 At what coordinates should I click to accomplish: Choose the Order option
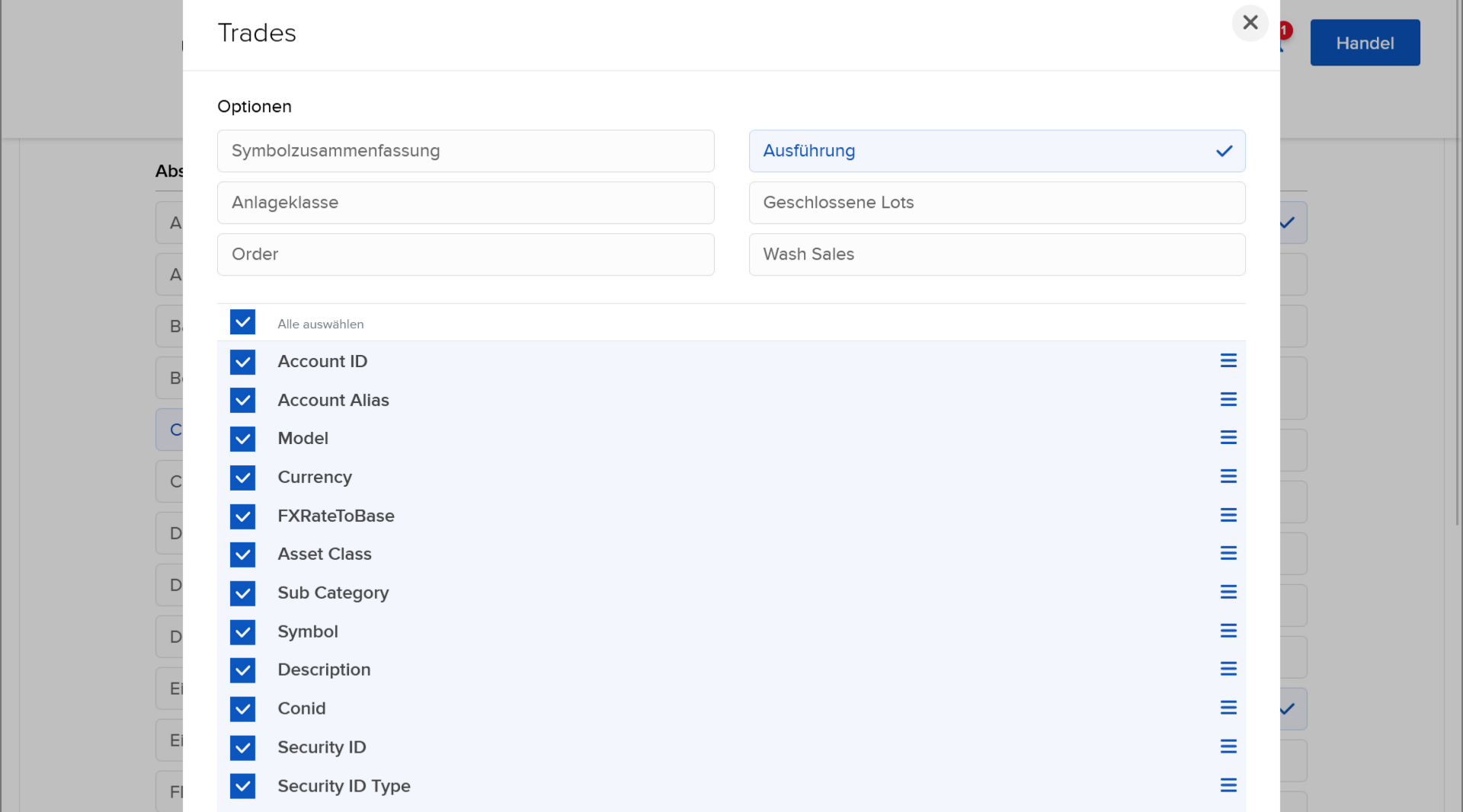tap(465, 254)
